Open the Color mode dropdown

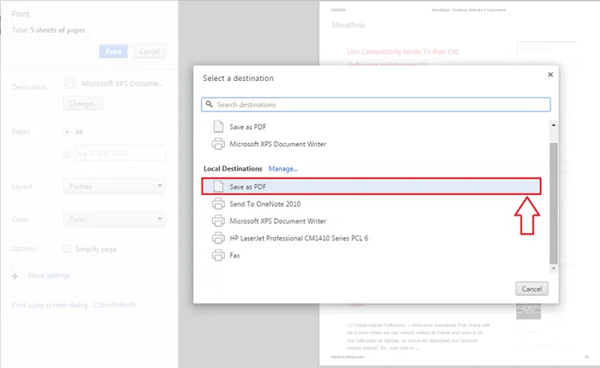[114, 219]
